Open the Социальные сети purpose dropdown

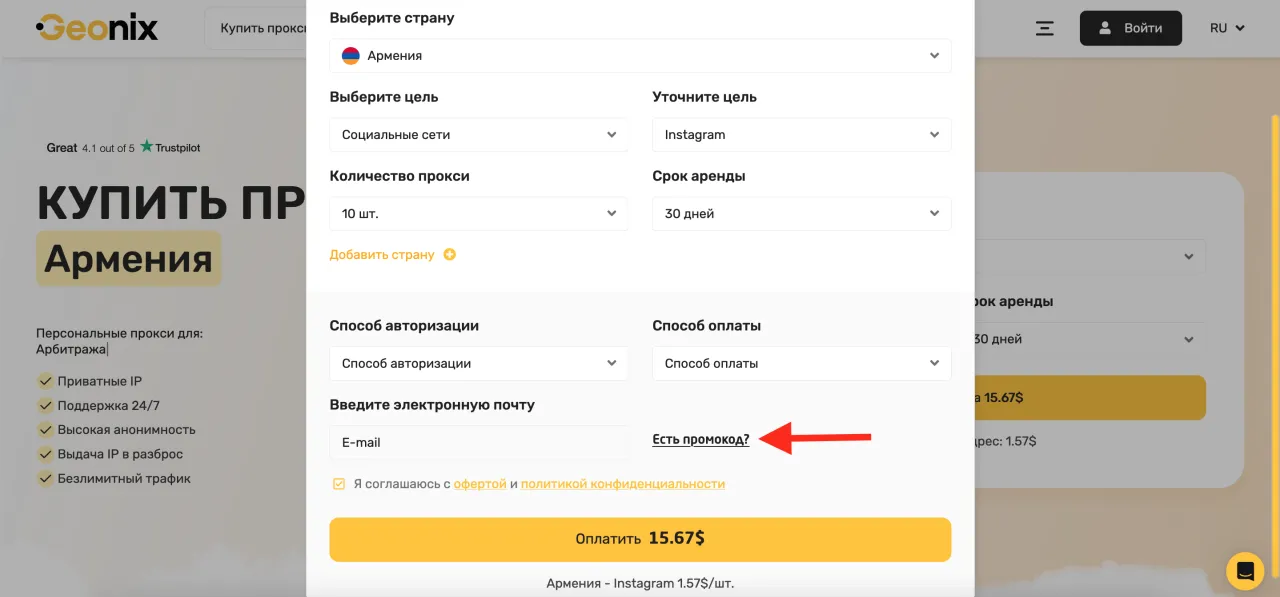[x=479, y=135]
